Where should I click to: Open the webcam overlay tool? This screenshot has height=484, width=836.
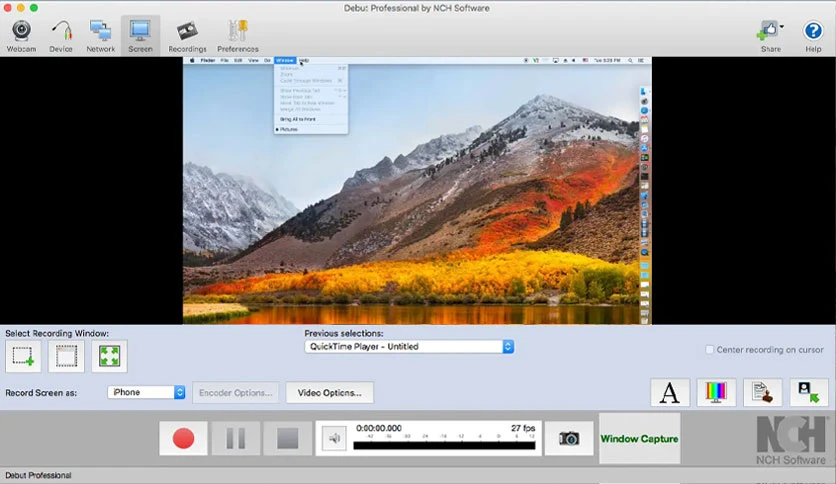[809, 393]
